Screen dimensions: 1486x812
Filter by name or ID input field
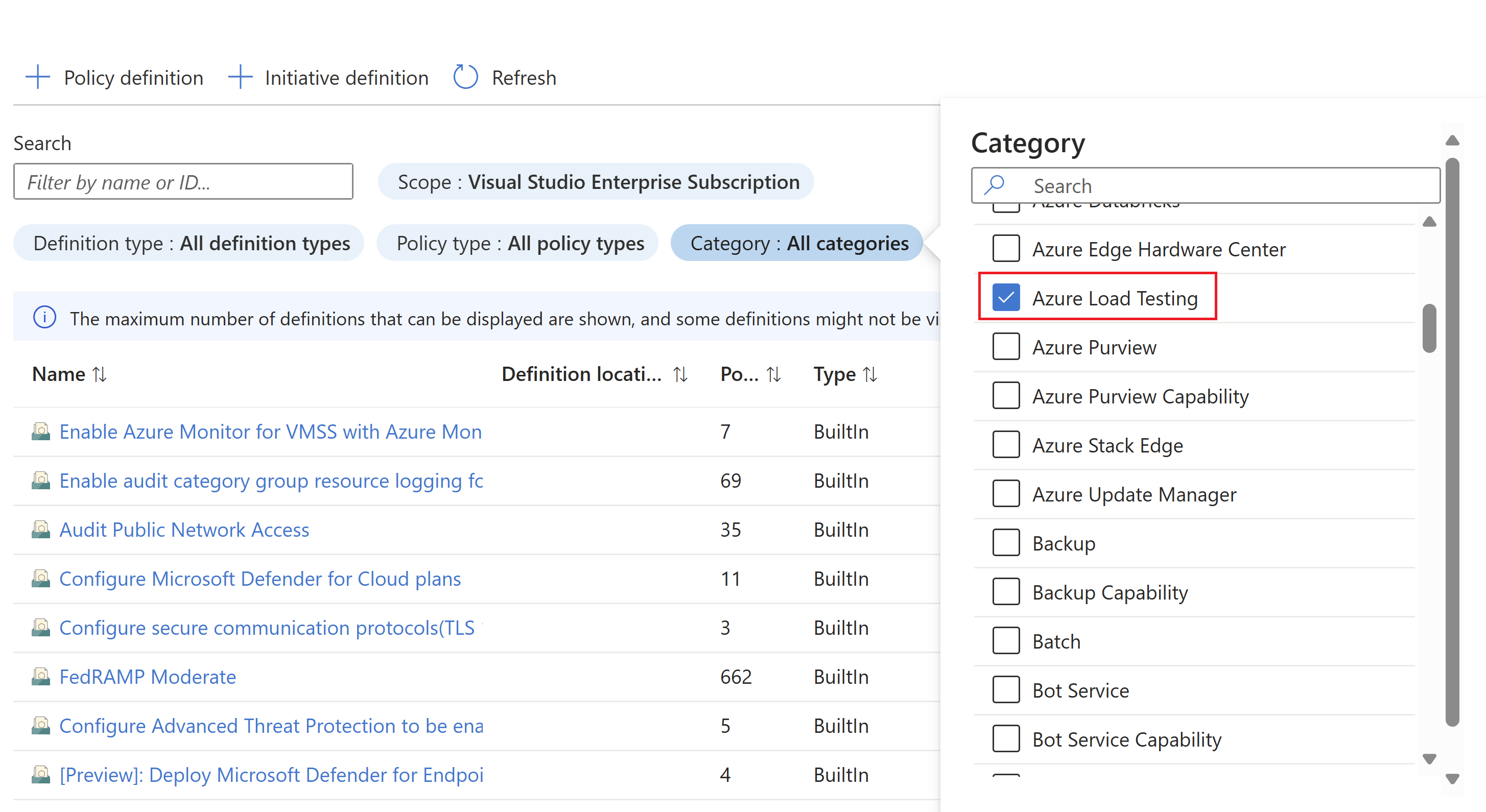(x=185, y=182)
